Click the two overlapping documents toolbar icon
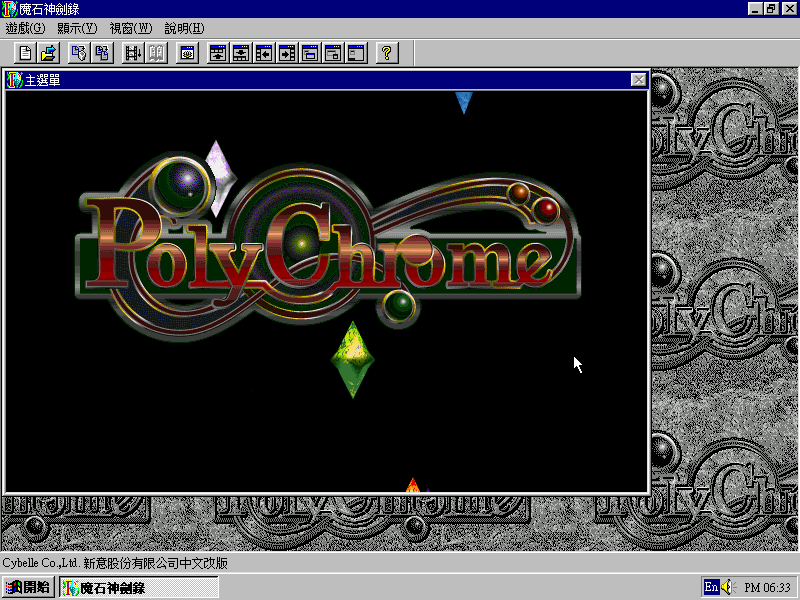 coord(102,53)
